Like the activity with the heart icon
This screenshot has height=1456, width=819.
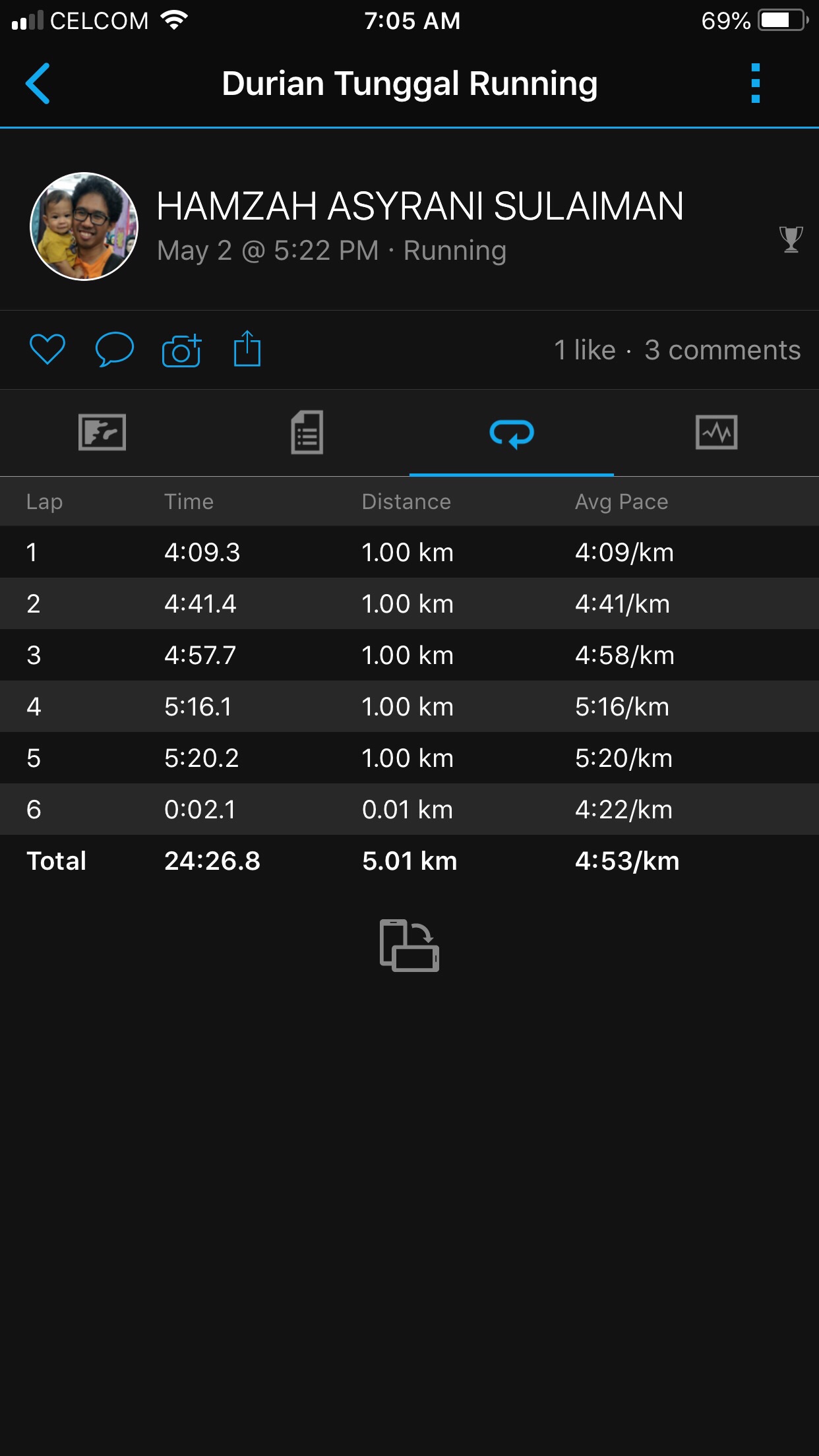47,349
